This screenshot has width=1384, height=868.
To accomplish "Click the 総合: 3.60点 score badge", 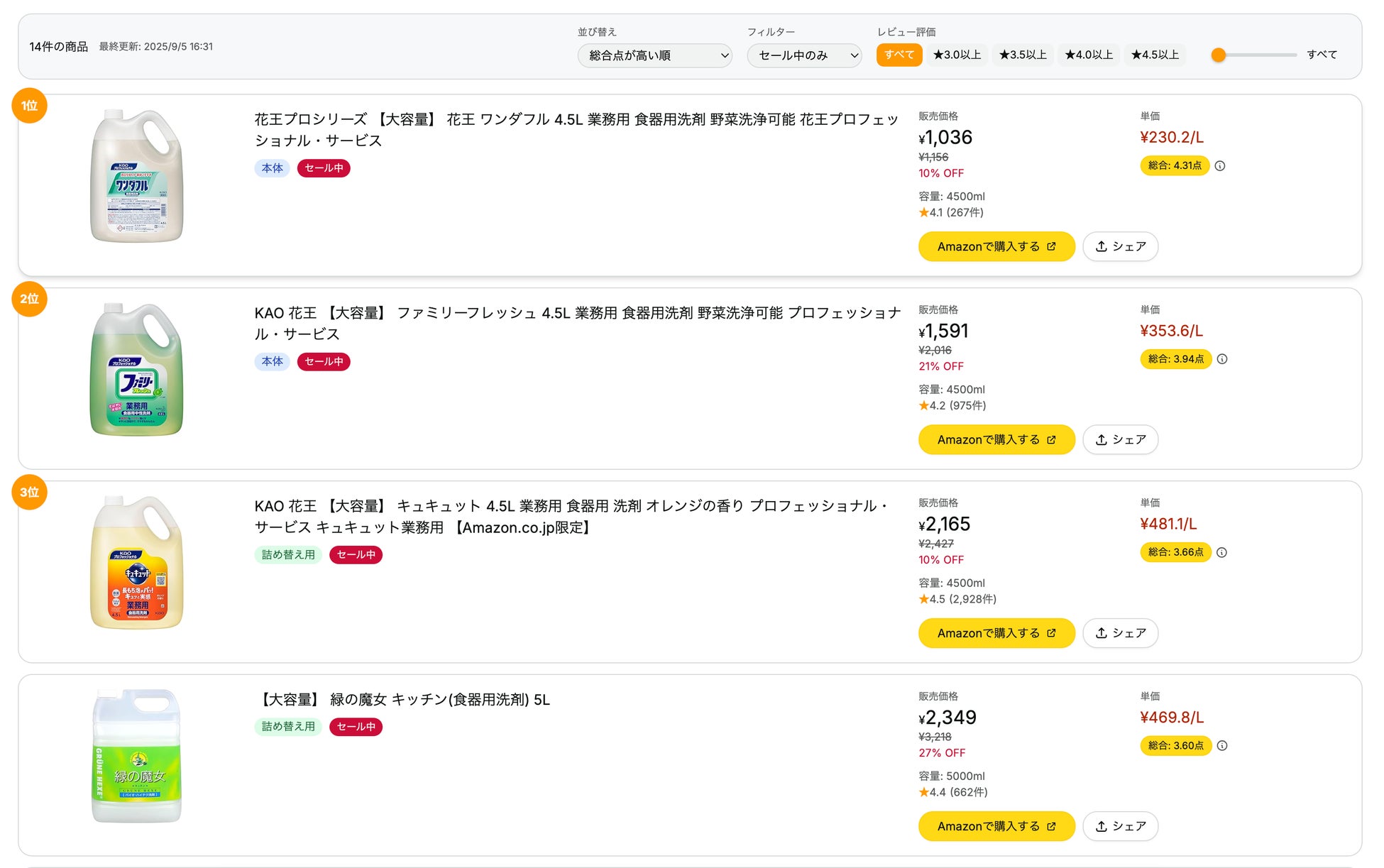I will pos(1176,746).
